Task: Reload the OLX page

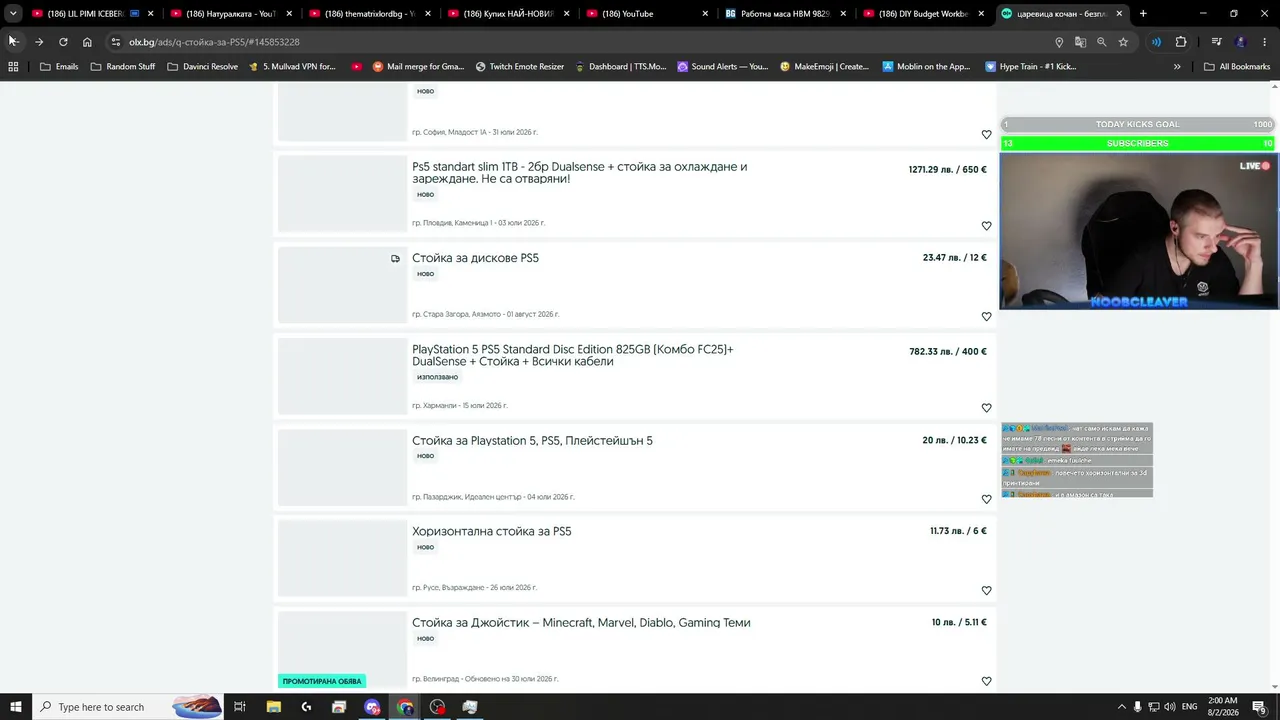Action: click(63, 42)
